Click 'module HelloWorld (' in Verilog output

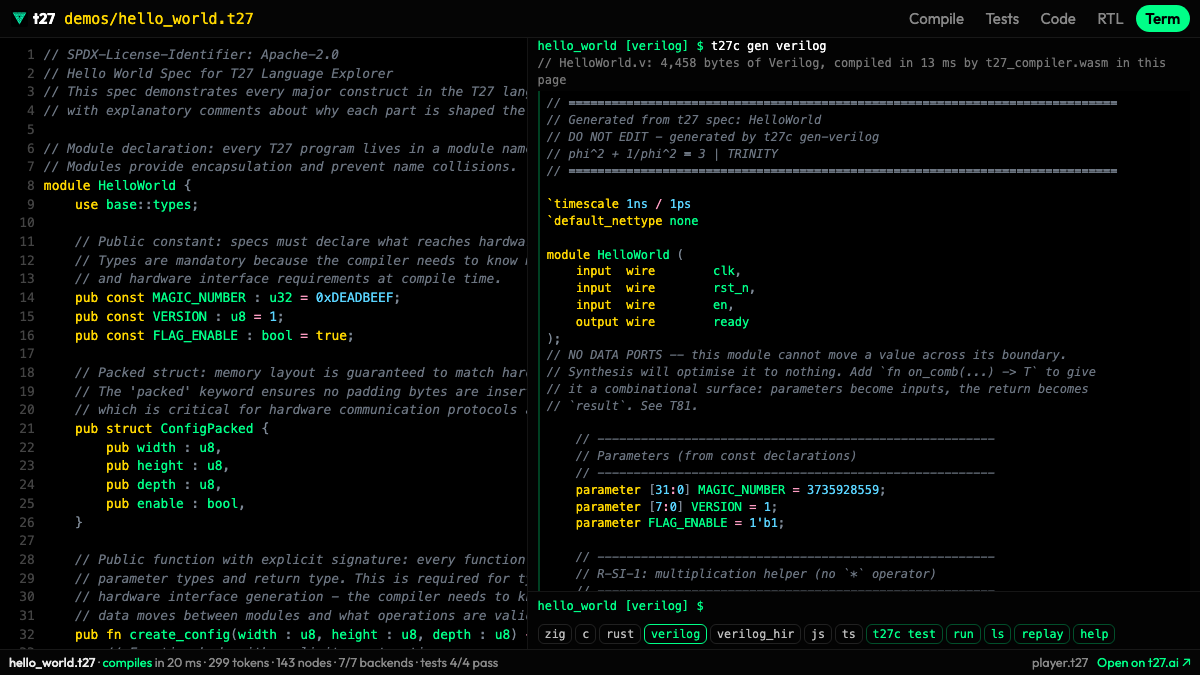coord(615,255)
